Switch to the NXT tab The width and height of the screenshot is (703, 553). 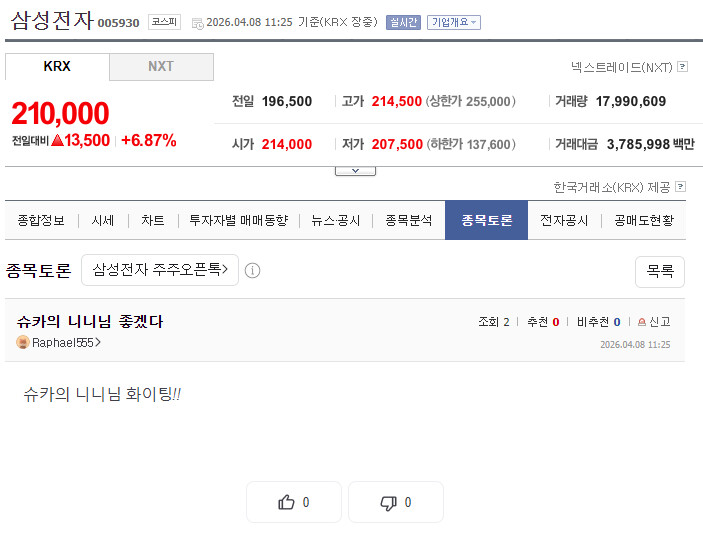pyautogui.click(x=161, y=66)
